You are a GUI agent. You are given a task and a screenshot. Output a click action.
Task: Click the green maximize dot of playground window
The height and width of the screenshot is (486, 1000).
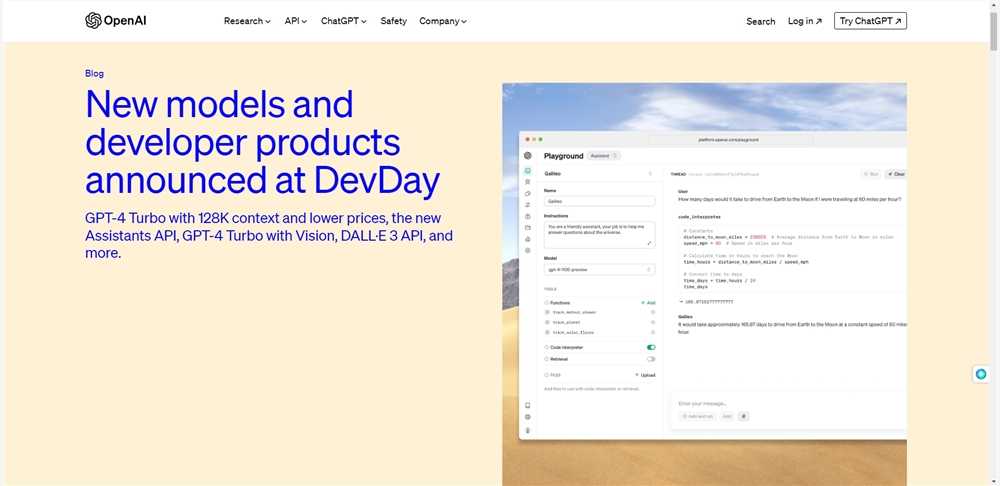[x=541, y=140]
